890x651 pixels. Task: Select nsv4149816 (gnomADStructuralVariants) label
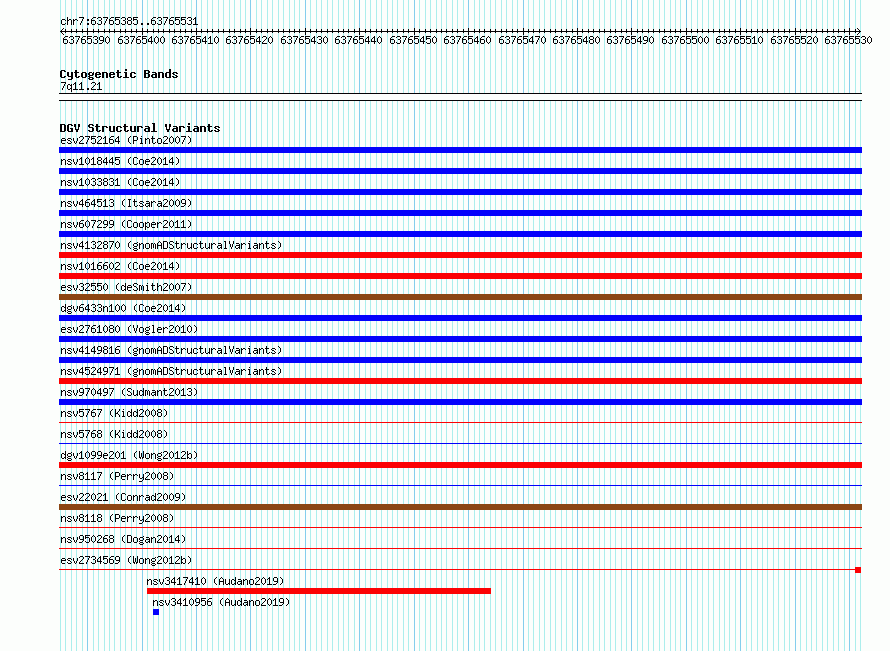pyautogui.click(x=171, y=350)
